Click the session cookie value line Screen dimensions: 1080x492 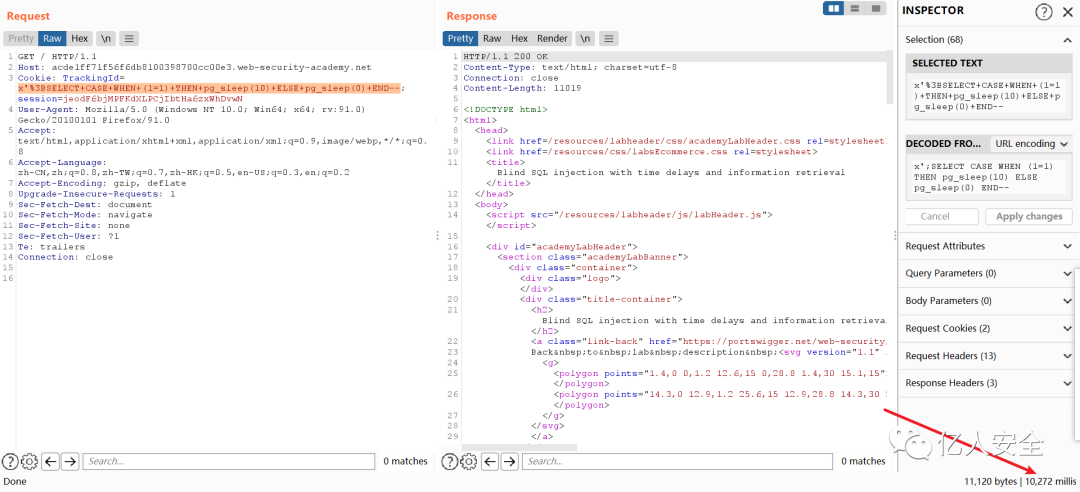pos(130,99)
